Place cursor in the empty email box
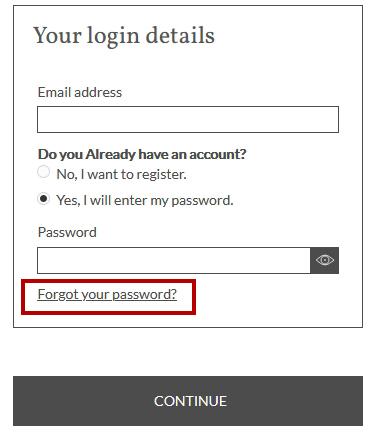This screenshot has height=439, width=380. (x=188, y=119)
